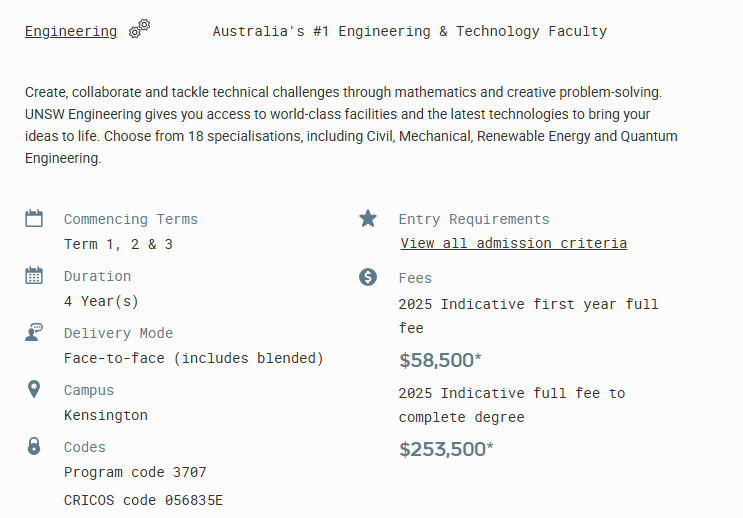Click the 4 Year(s) duration value
The height and width of the screenshot is (518, 743).
point(101,301)
